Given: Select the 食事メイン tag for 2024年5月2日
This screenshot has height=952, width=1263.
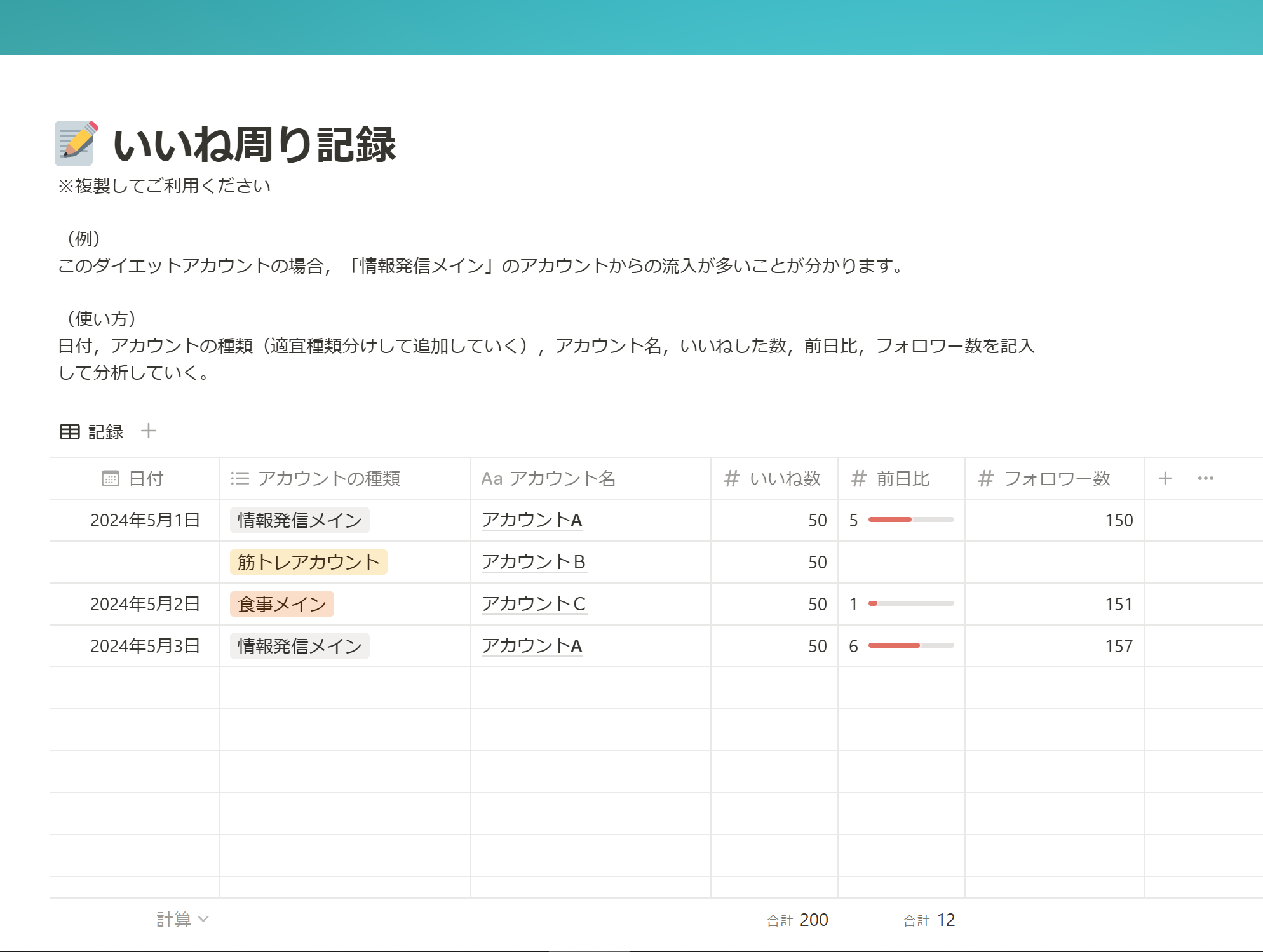Looking at the screenshot, I should [281, 604].
